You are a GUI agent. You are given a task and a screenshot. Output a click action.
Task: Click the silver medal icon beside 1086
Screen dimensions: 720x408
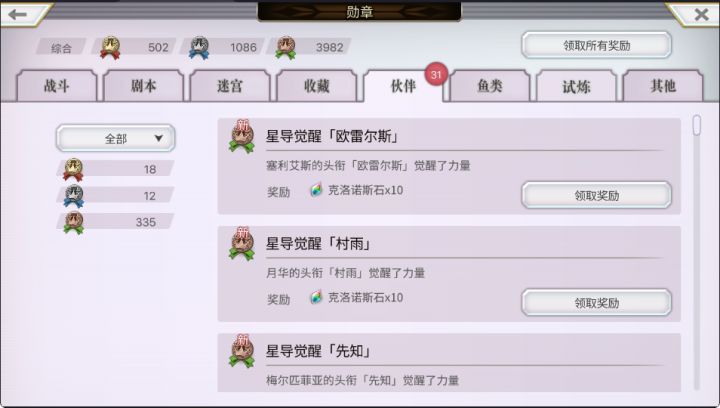(x=199, y=48)
